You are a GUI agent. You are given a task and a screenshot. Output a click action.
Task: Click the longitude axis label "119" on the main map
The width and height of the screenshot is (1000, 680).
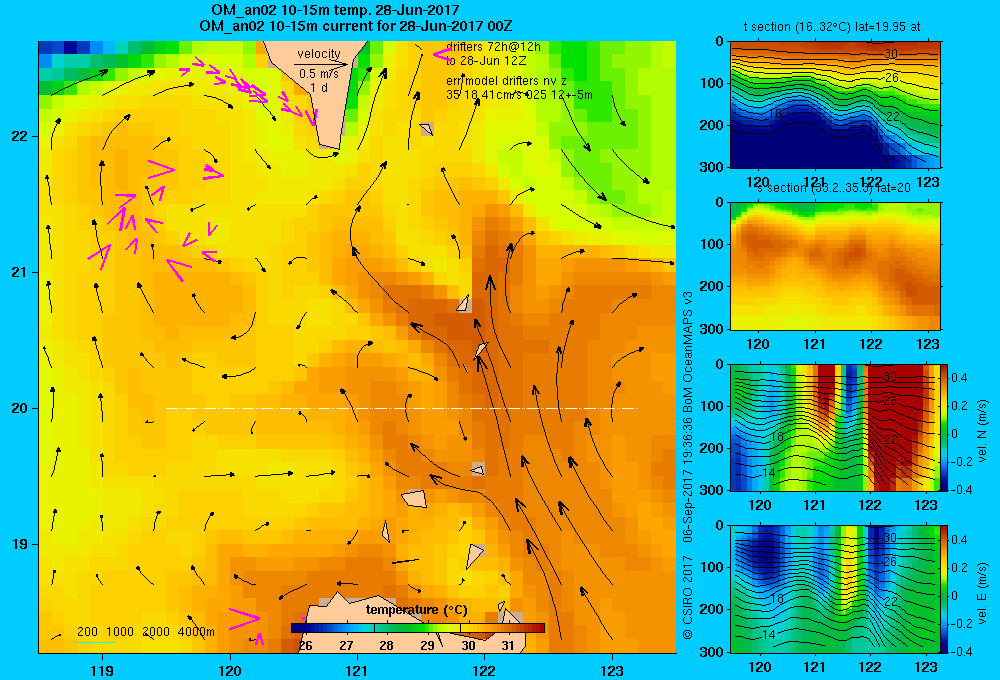(x=102, y=670)
